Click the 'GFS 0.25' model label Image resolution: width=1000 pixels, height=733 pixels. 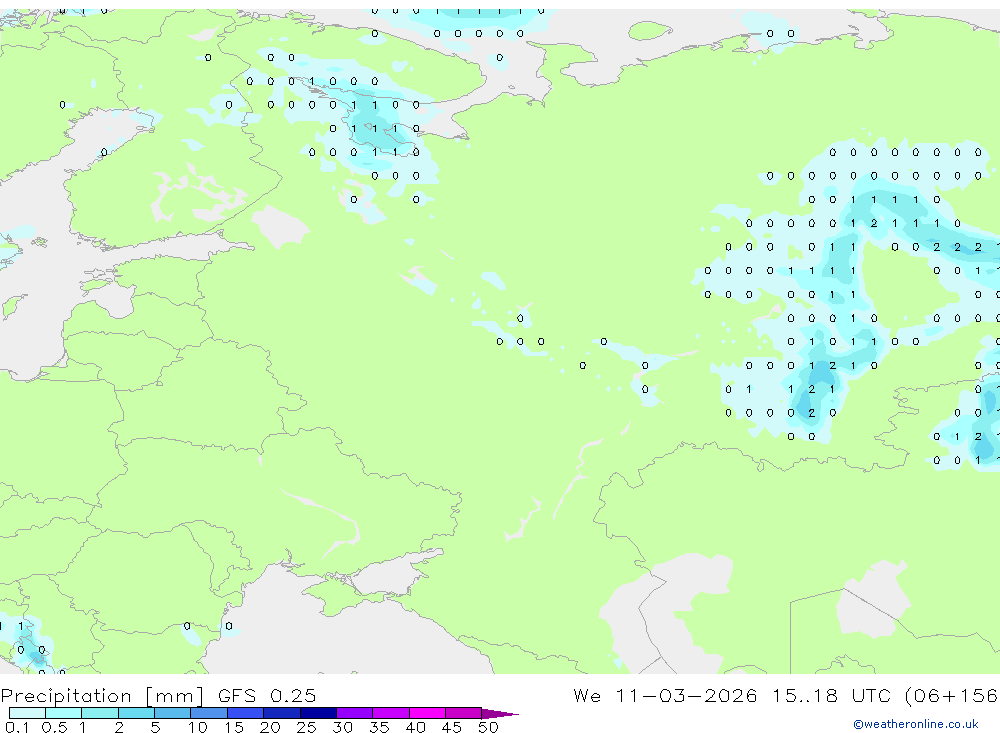(267, 695)
